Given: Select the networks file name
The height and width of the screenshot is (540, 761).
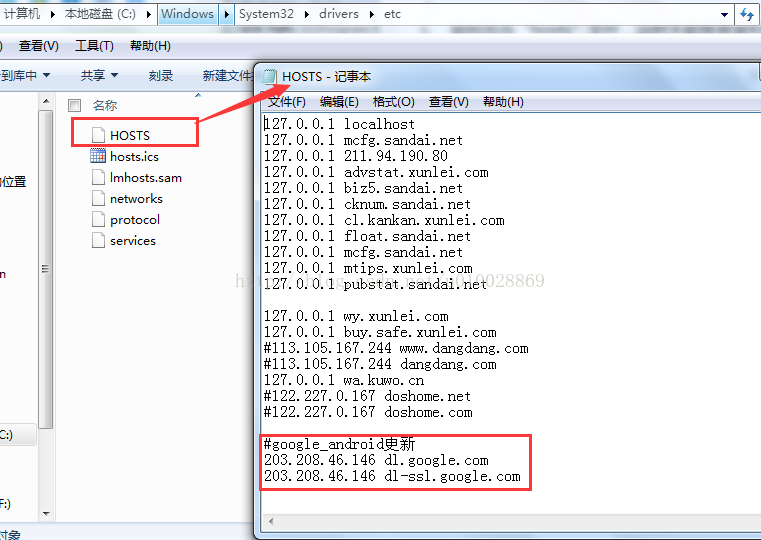Looking at the screenshot, I should coord(136,198).
